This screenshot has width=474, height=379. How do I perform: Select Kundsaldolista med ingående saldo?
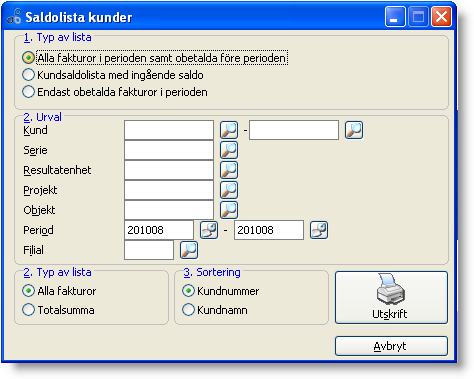coord(113,75)
